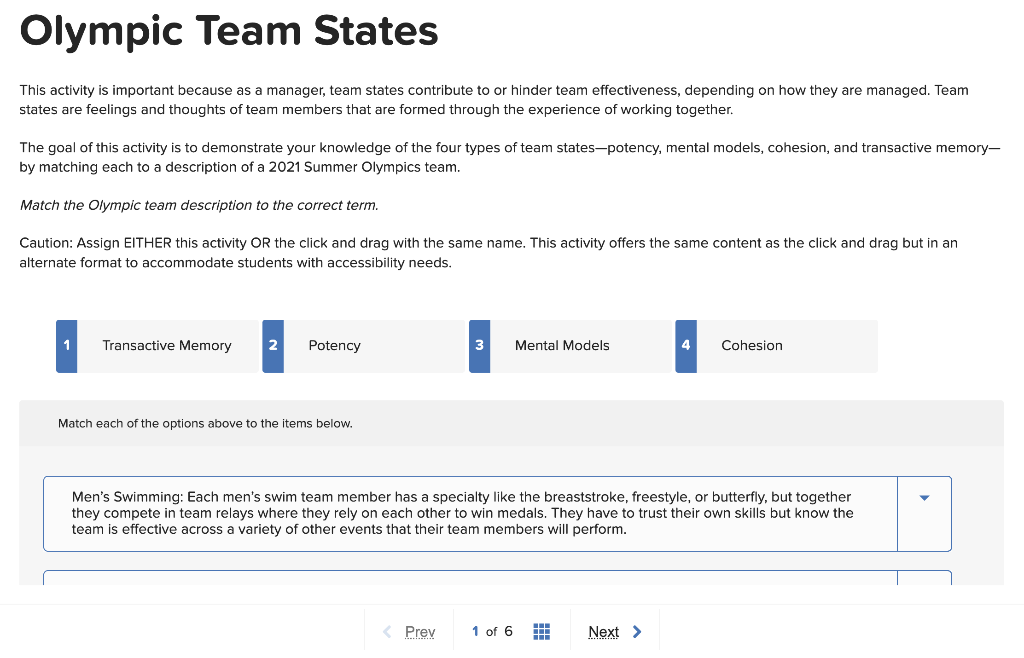1024x658 pixels.
Task: Select the Transactive Memory option tile
Action: coord(166,345)
